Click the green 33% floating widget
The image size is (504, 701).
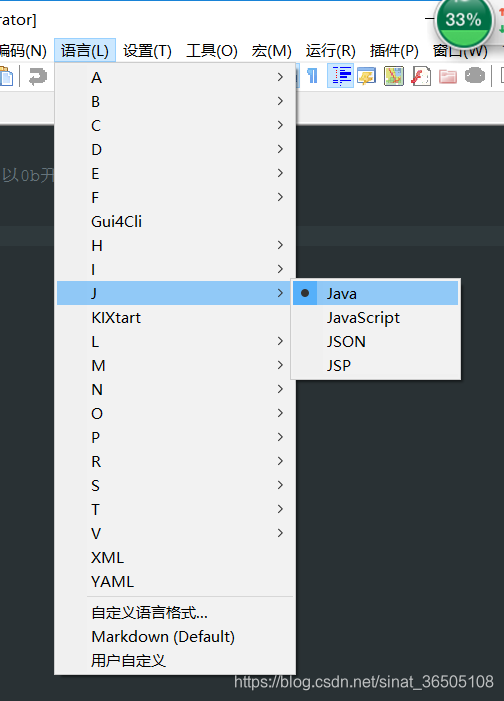point(464,21)
